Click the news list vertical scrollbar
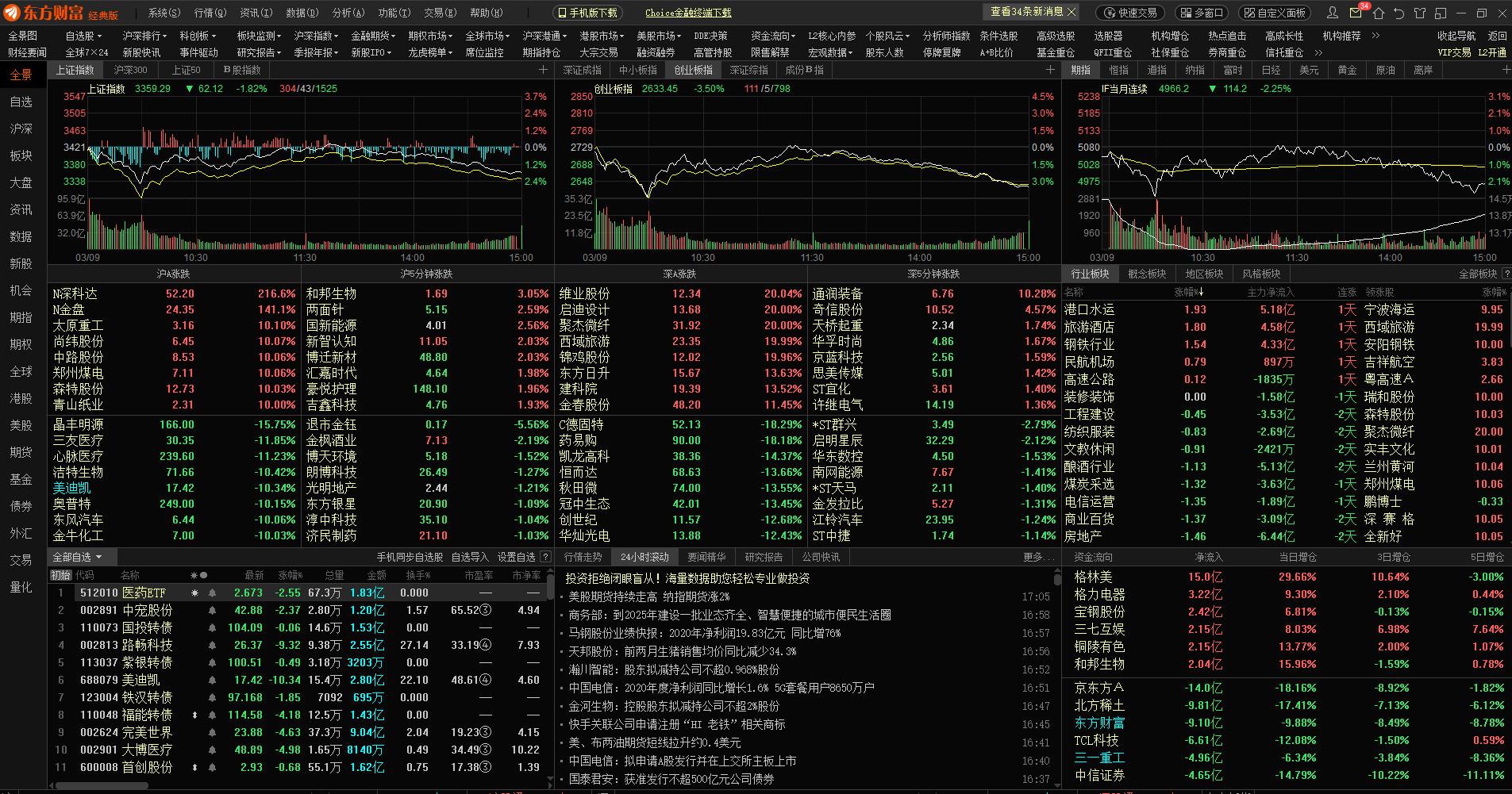Viewport: 1512px width, 794px height. pos(1057,579)
